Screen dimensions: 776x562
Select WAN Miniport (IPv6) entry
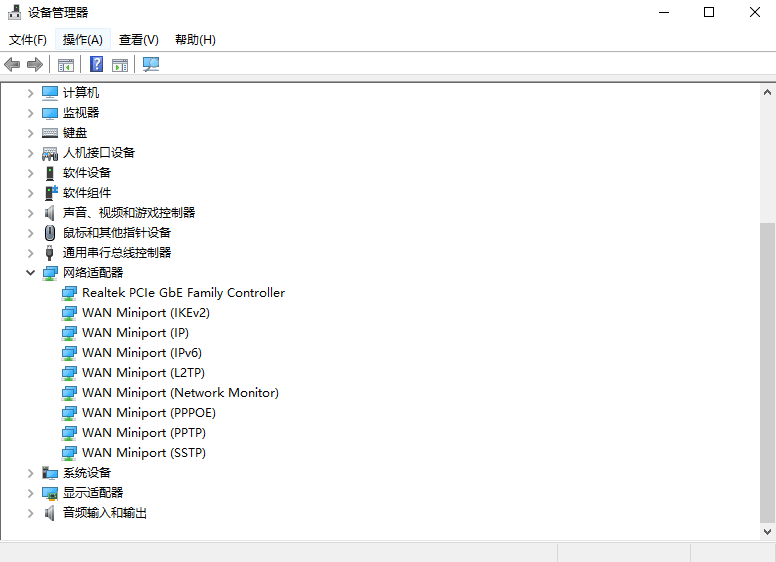pyautogui.click(x=142, y=353)
